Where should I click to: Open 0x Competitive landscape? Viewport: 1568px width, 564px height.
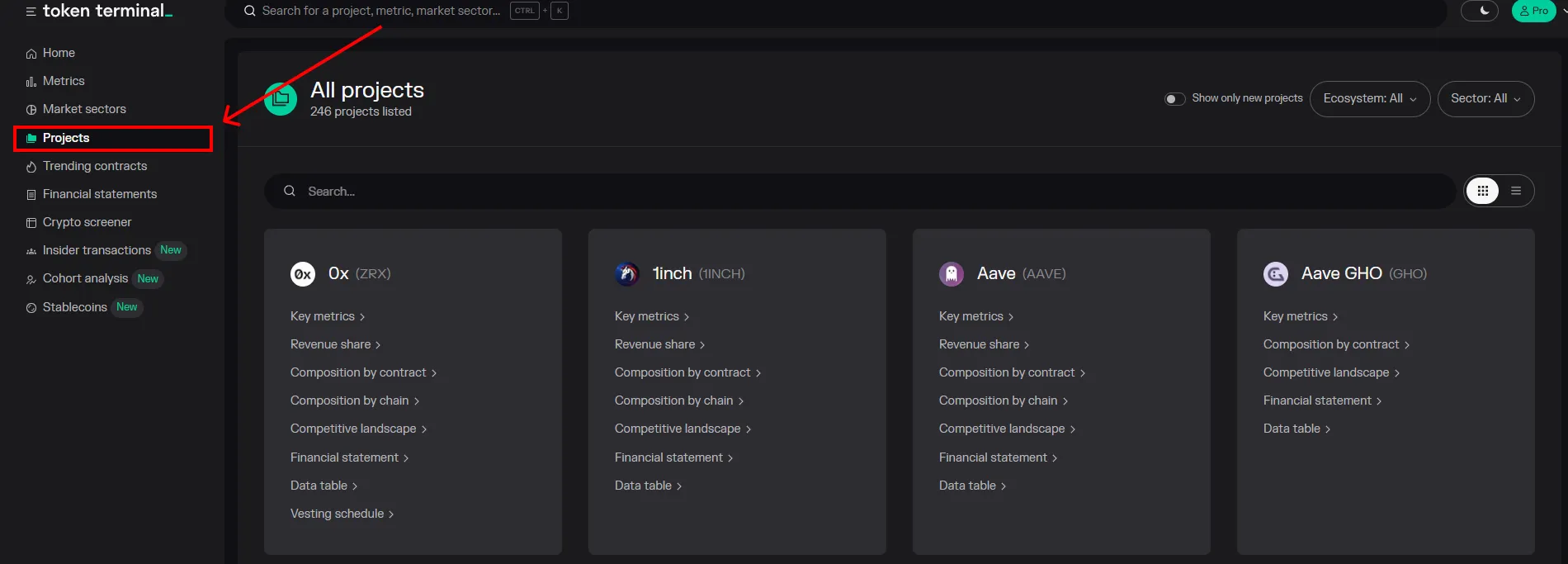[359, 429]
